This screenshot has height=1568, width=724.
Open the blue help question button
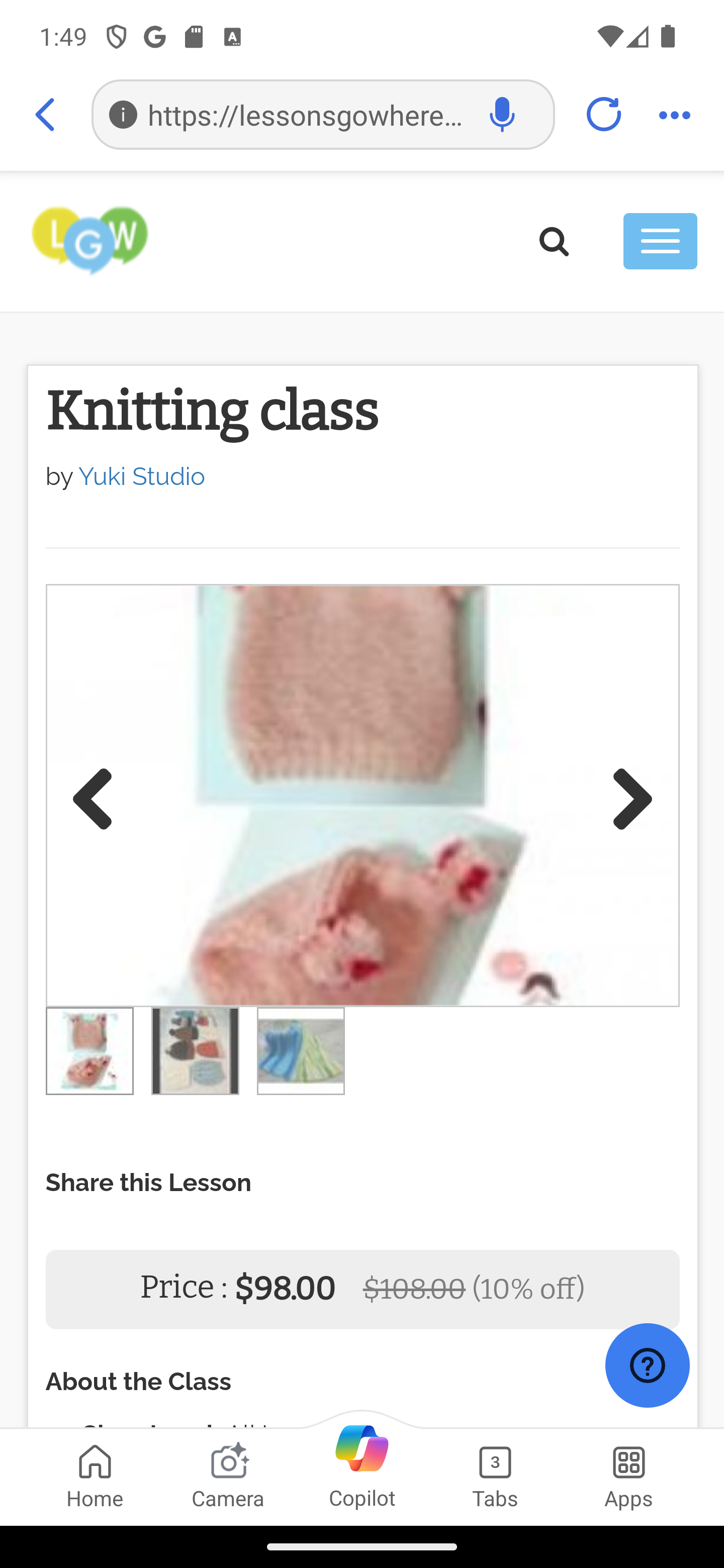click(647, 1365)
